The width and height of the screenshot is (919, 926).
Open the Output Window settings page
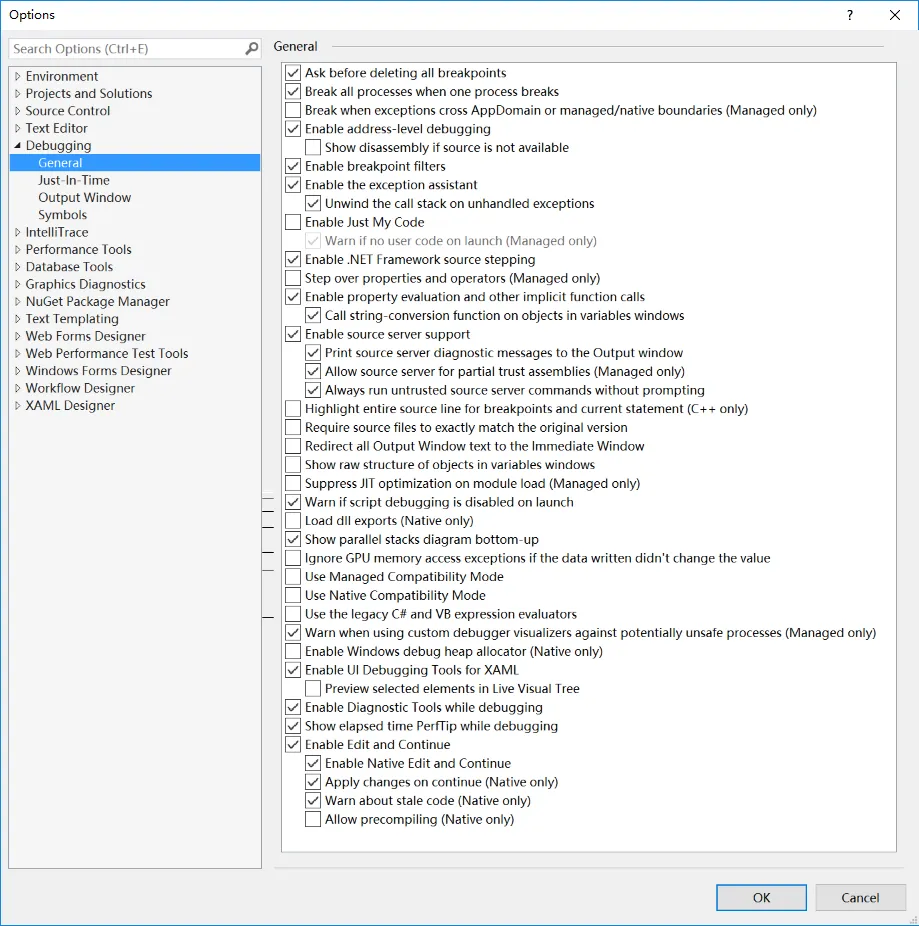click(84, 197)
